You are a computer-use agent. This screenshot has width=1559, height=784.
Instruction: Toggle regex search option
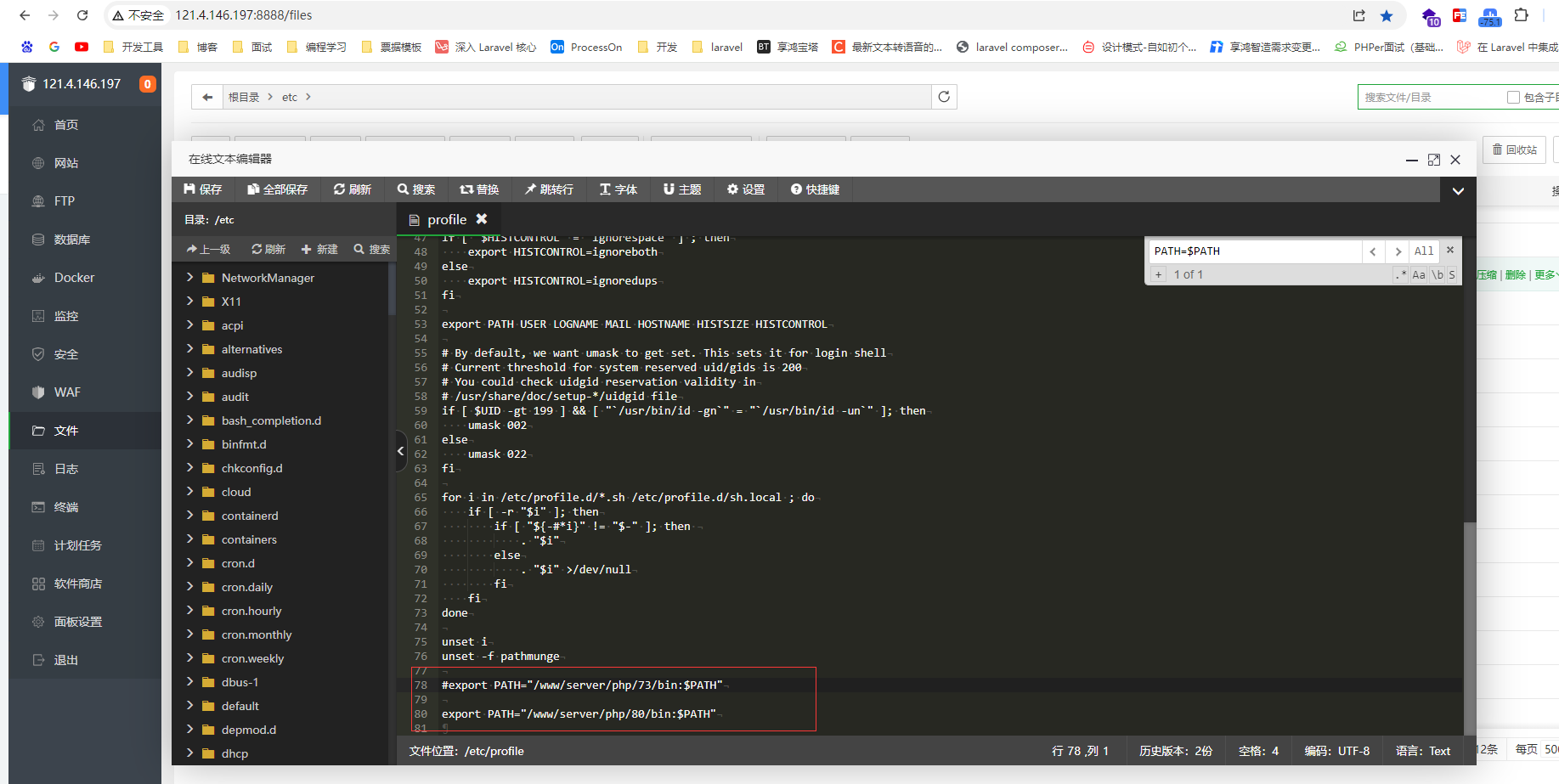click(1400, 274)
